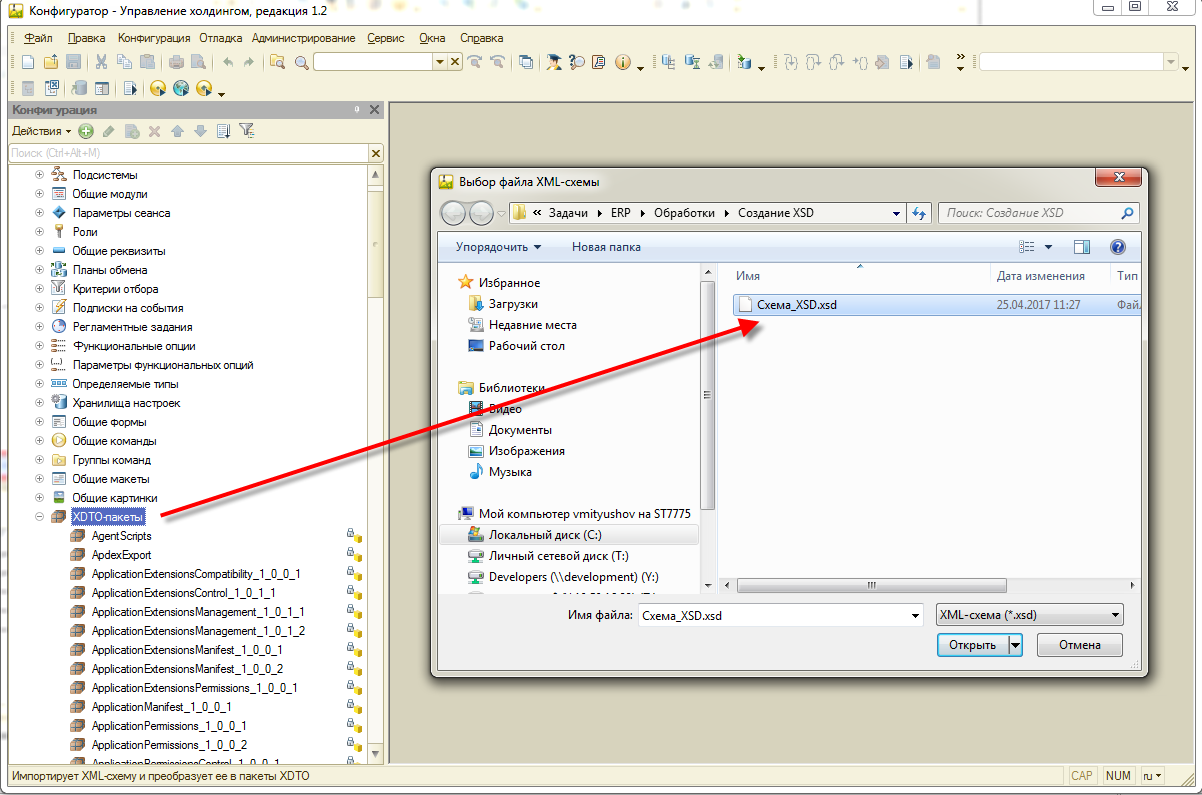Toggle the preview pane in file dialog
Image resolution: width=1202 pixels, height=795 pixels.
(1081, 247)
